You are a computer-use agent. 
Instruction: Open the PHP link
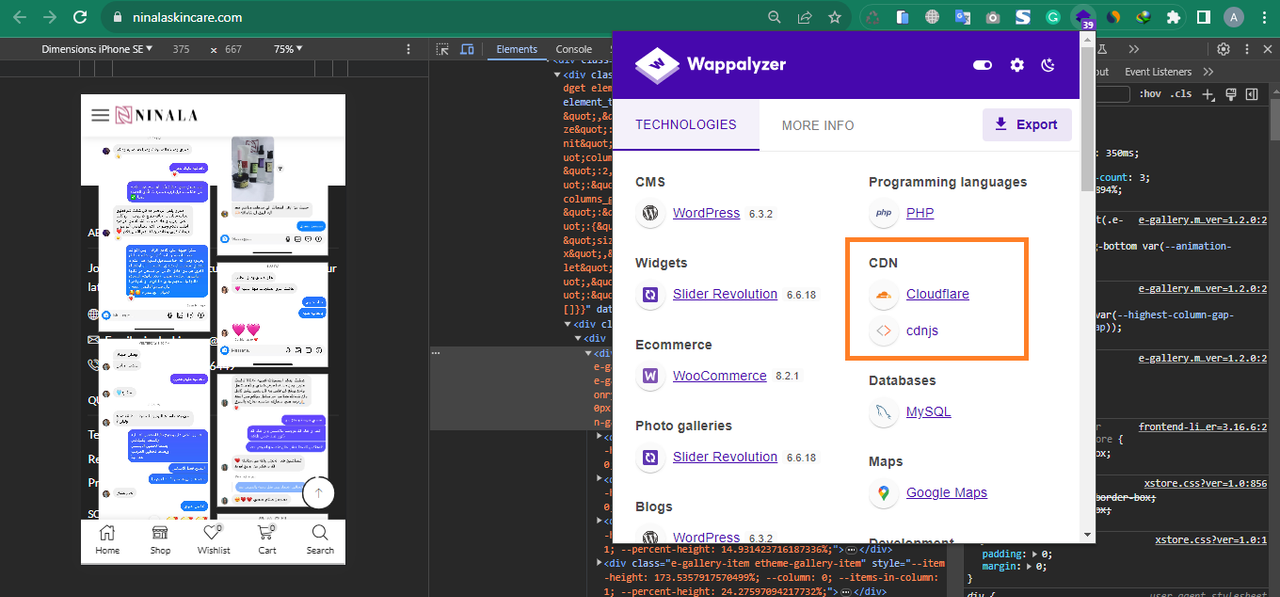[x=920, y=213]
